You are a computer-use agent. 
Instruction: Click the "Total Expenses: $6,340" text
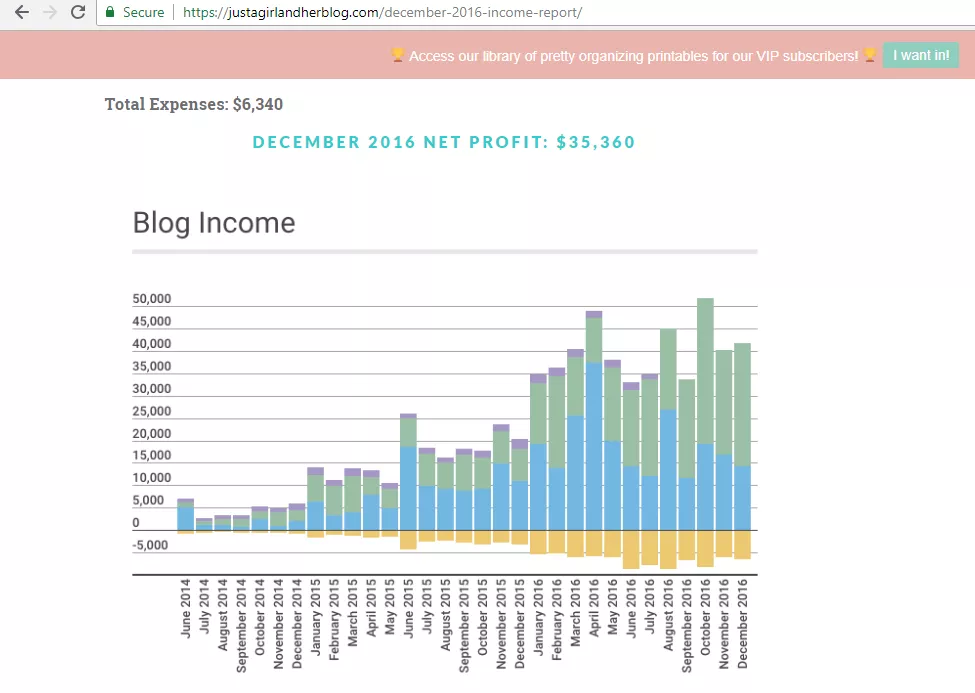(x=194, y=104)
